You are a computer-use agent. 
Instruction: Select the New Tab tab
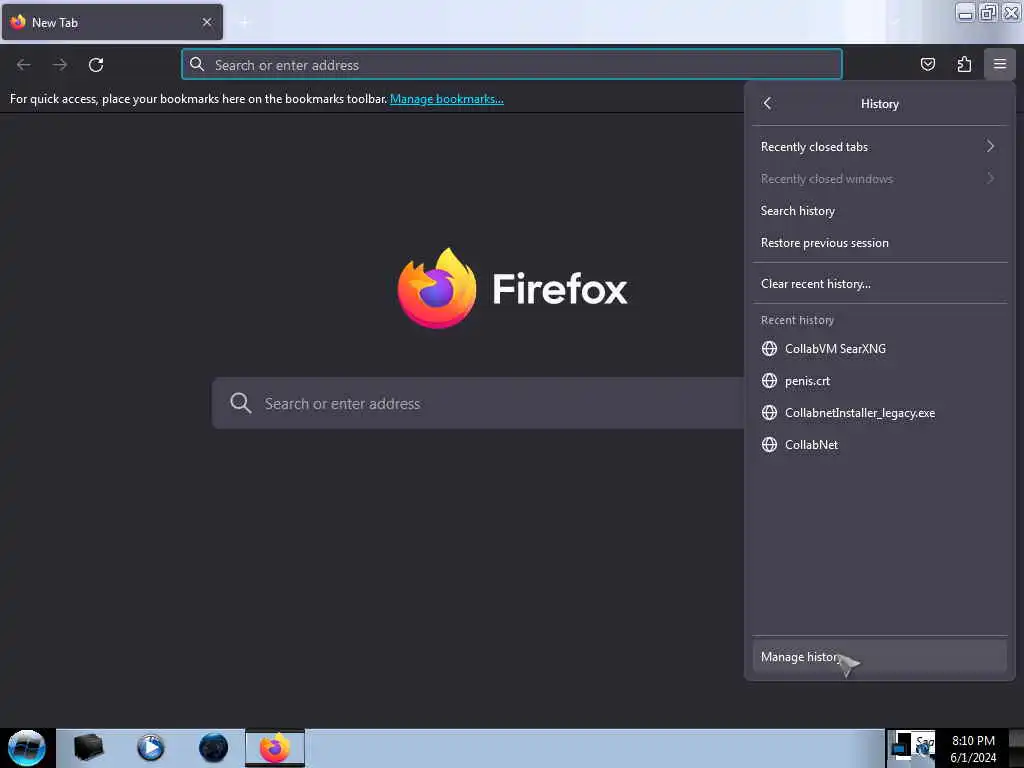[x=112, y=22]
